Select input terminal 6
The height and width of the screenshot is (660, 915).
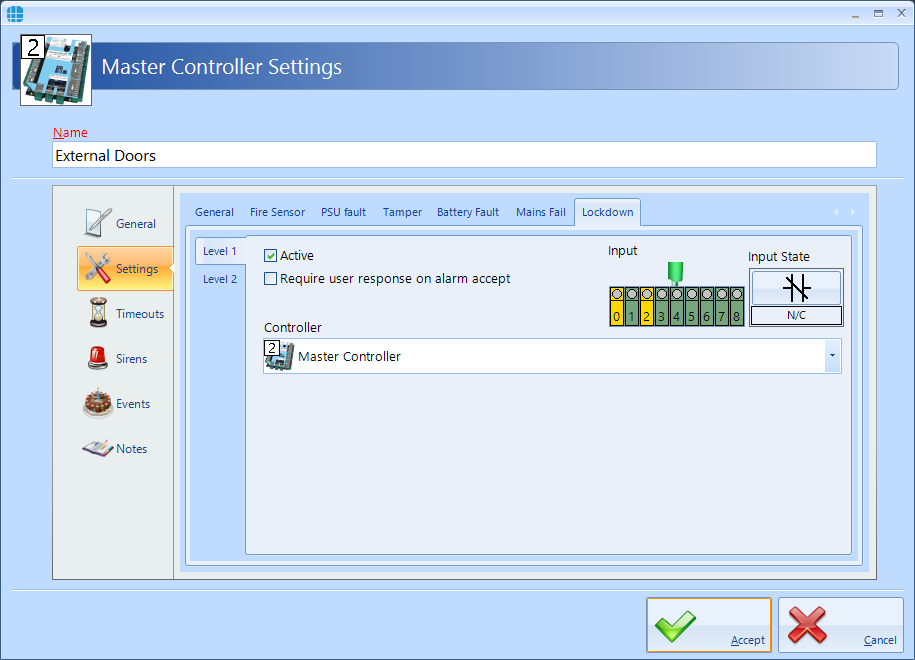pos(707,306)
